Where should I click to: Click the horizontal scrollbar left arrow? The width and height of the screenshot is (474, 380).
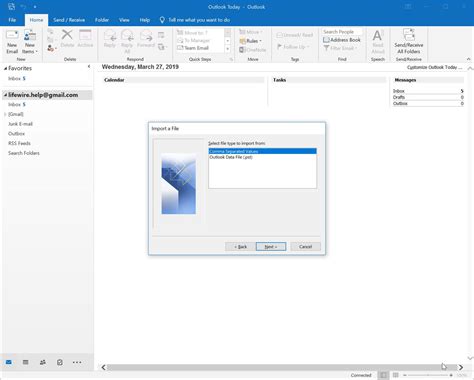click(x=103, y=367)
